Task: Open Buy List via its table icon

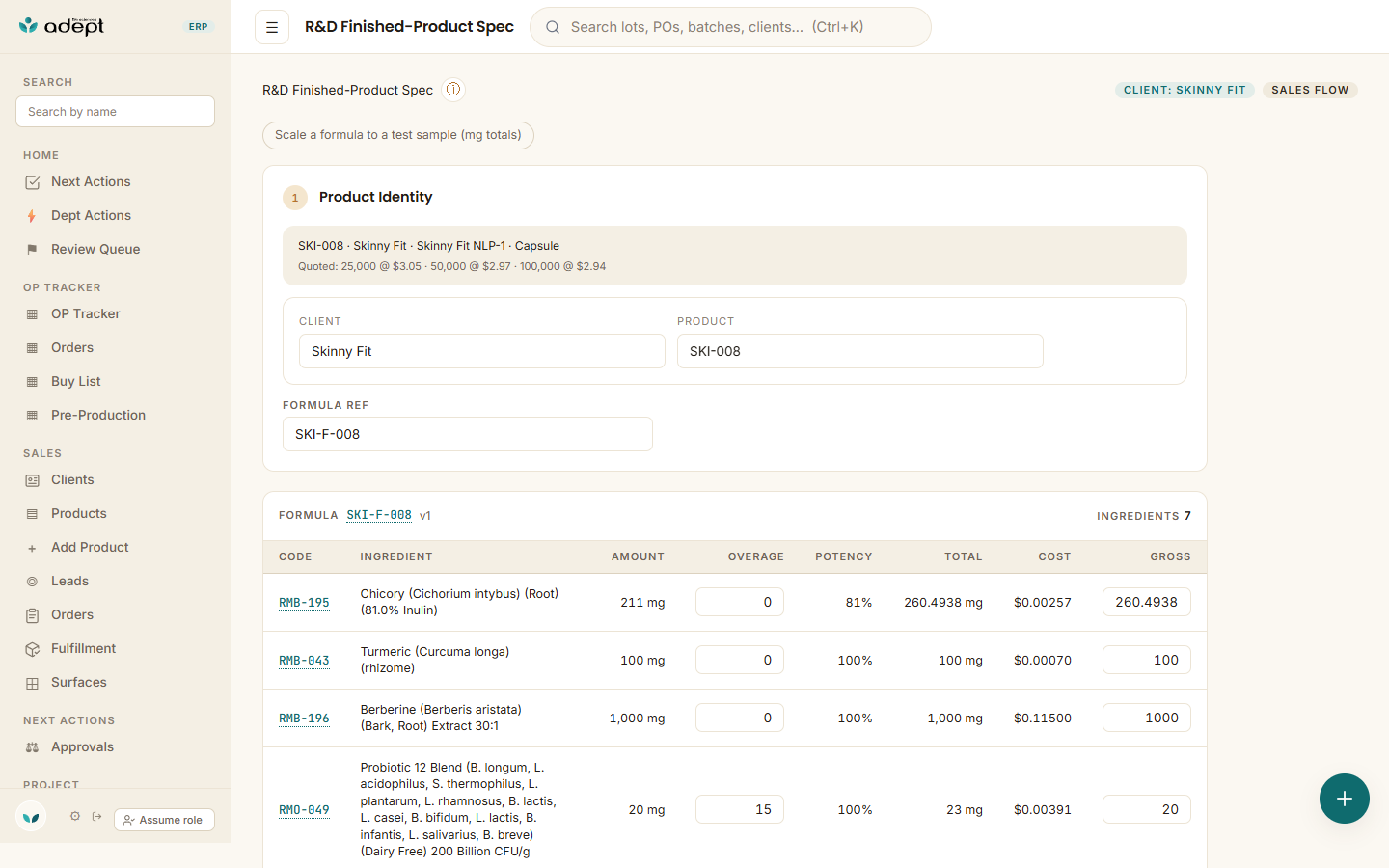Action: (x=33, y=382)
